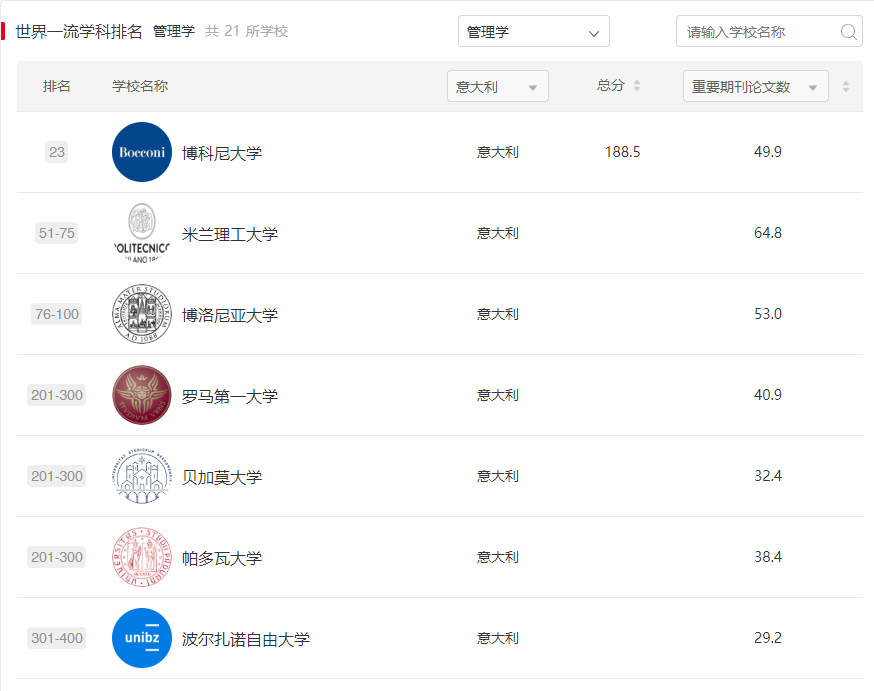Click value 53.0 in 博洛尼亚大学 row
The image size is (874, 691).
(768, 314)
